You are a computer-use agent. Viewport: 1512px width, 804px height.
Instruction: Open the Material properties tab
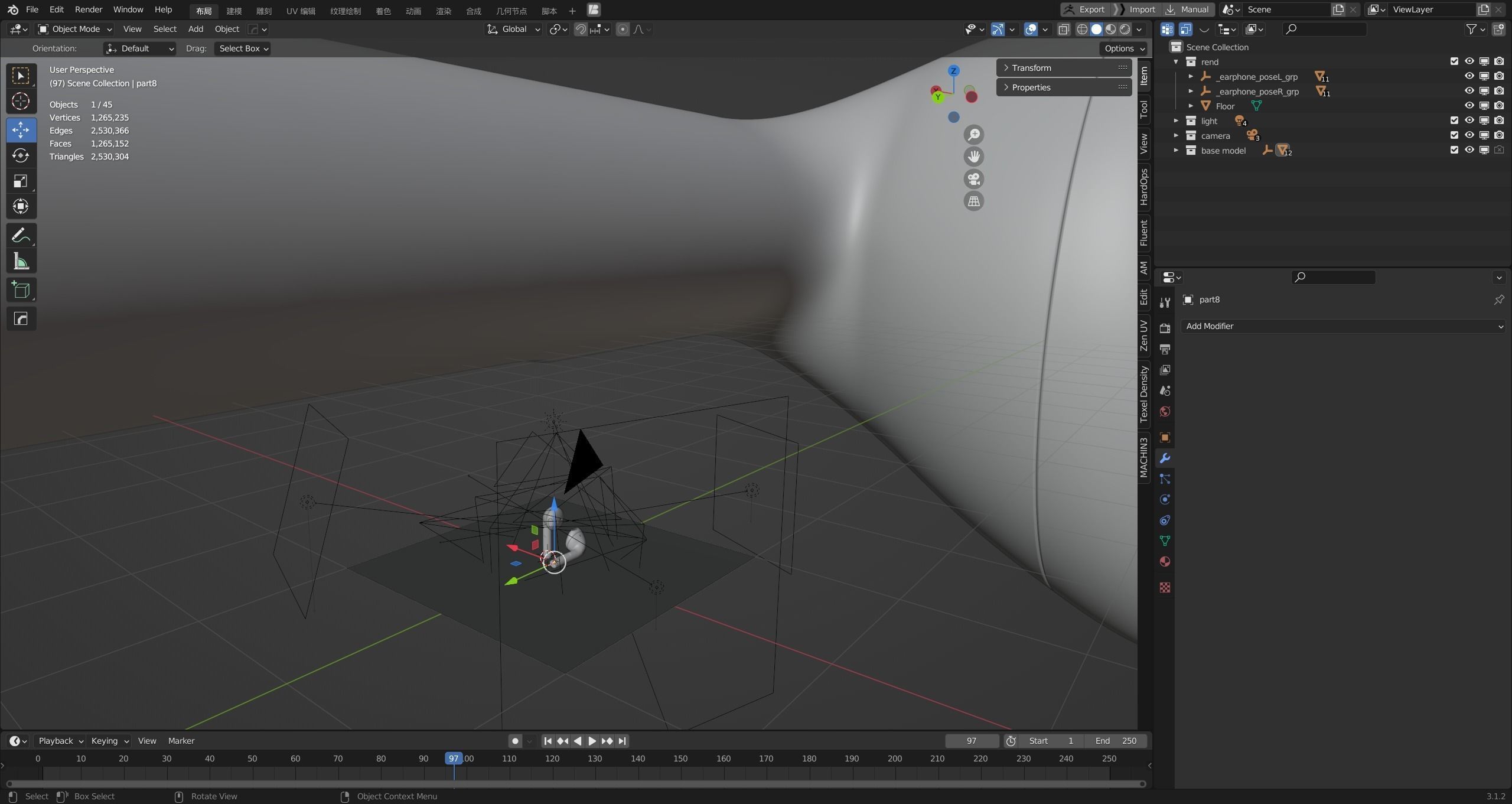[x=1165, y=562]
